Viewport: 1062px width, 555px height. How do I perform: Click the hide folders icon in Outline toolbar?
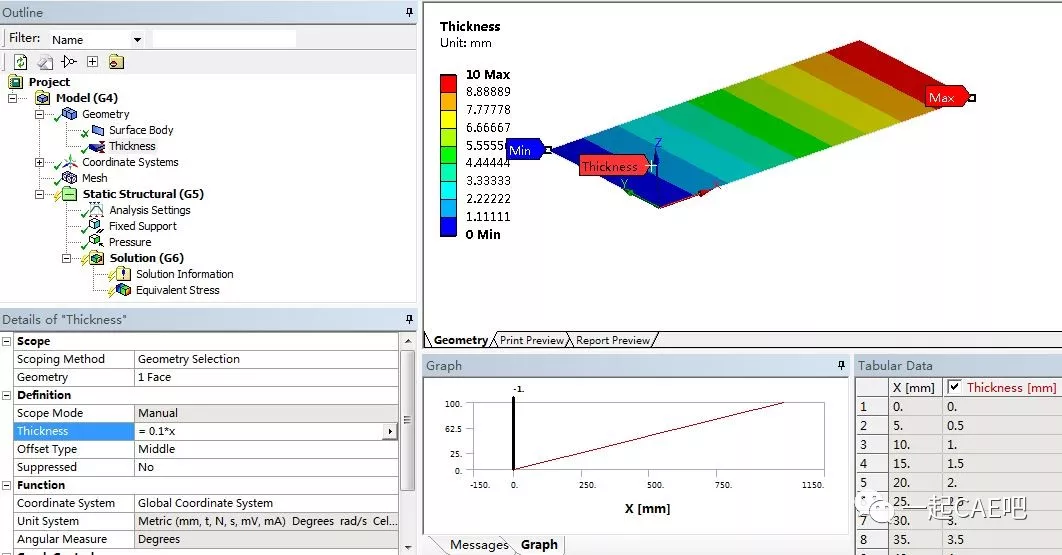tap(116, 62)
